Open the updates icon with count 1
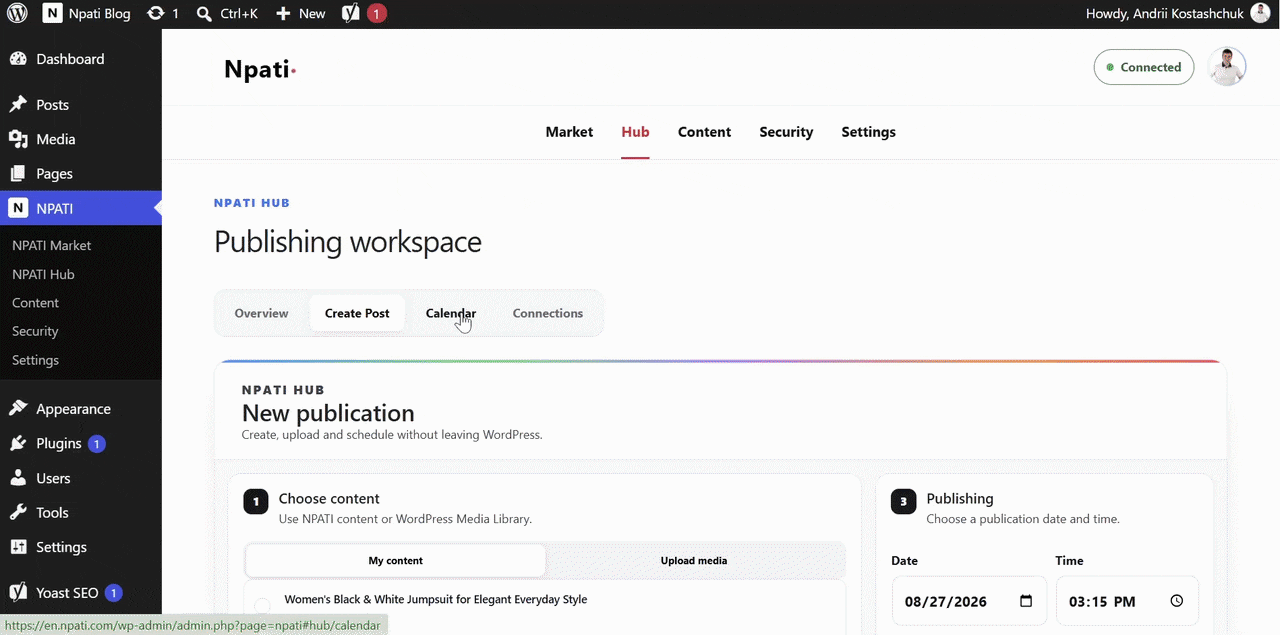This screenshot has height=635, width=1280. [155, 14]
